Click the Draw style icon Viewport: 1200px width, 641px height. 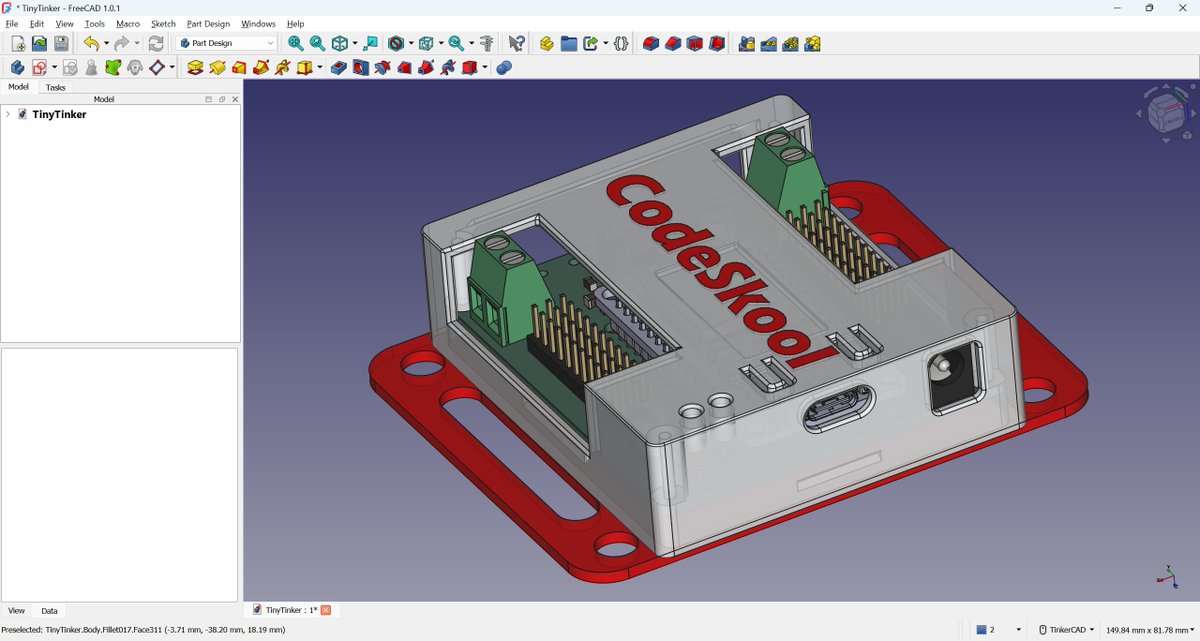click(x=397, y=43)
